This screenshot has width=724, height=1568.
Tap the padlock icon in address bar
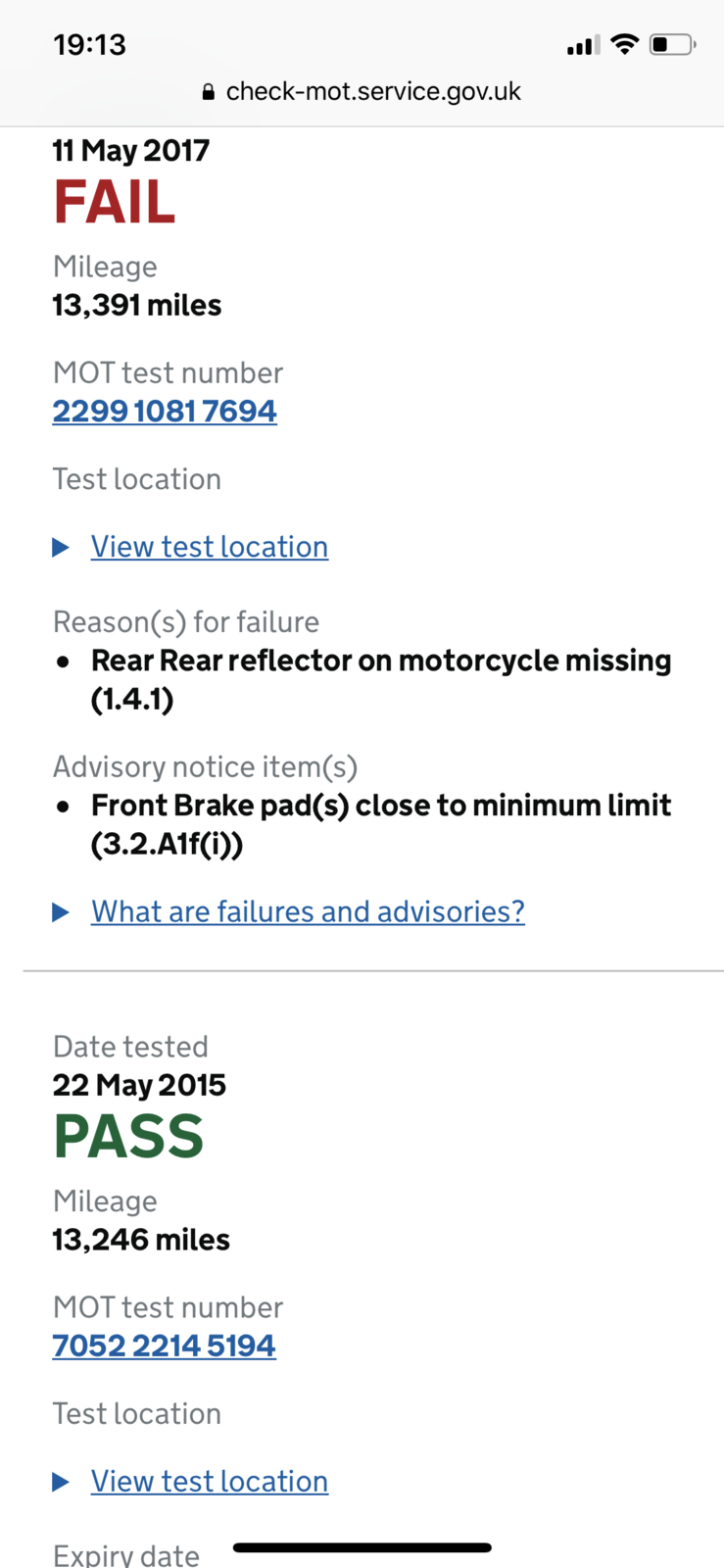pyautogui.click(x=208, y=92)
